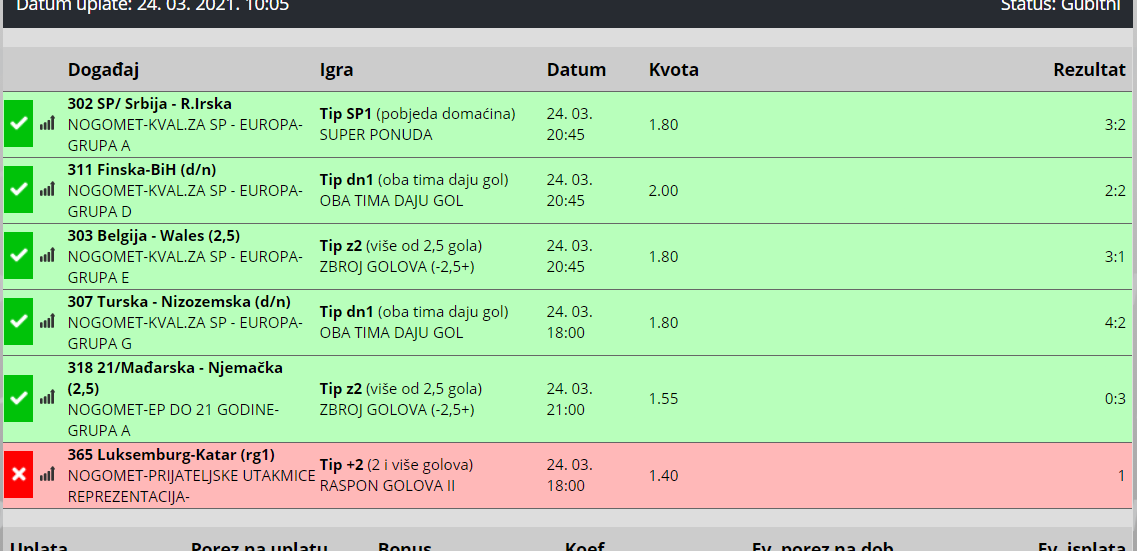Click Tip +2 (2 i više golova) text

(396, 465)
